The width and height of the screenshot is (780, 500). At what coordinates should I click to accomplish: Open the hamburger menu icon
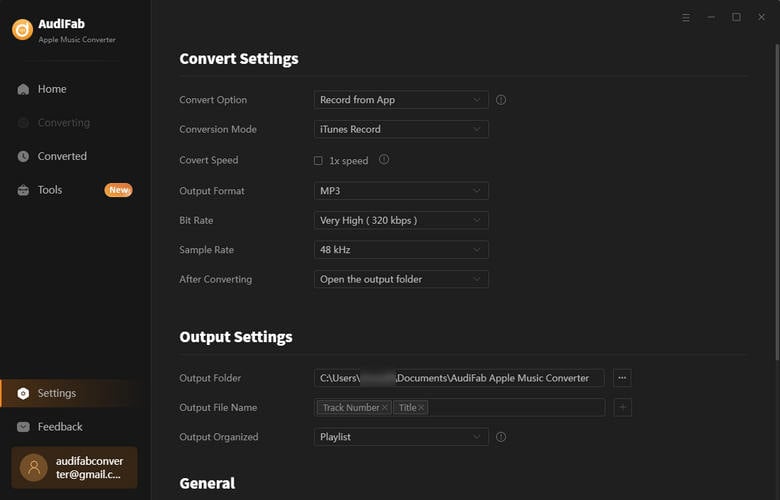[686, 17]
